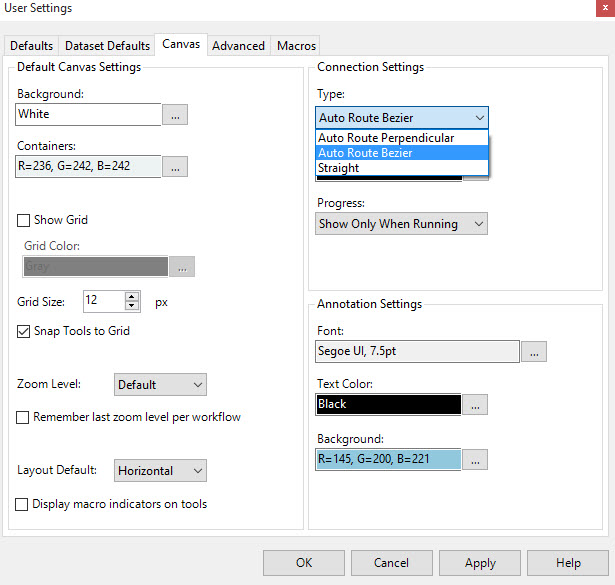The width and height of the screenshot is (615, 585).
Task: Tick Display macro indicators on tools
Action: (x=23, y=505)
